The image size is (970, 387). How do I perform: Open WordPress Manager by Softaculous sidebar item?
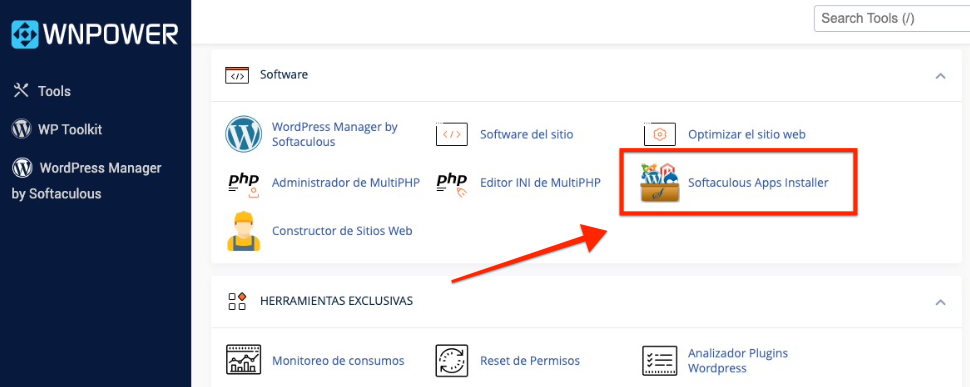pyautogui.click(x=87, y=181)
